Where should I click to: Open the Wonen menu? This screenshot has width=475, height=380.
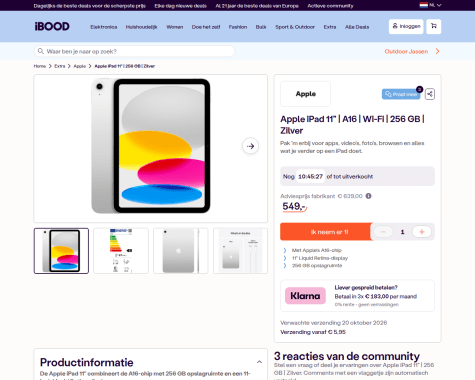pos(175,27)
